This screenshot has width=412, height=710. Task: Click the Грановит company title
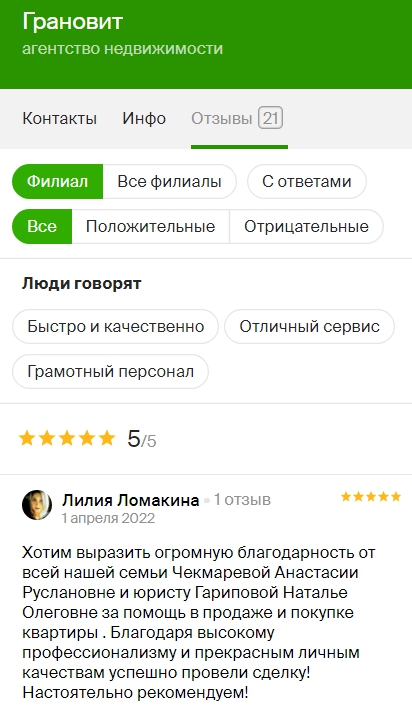[x=72, y=22]
